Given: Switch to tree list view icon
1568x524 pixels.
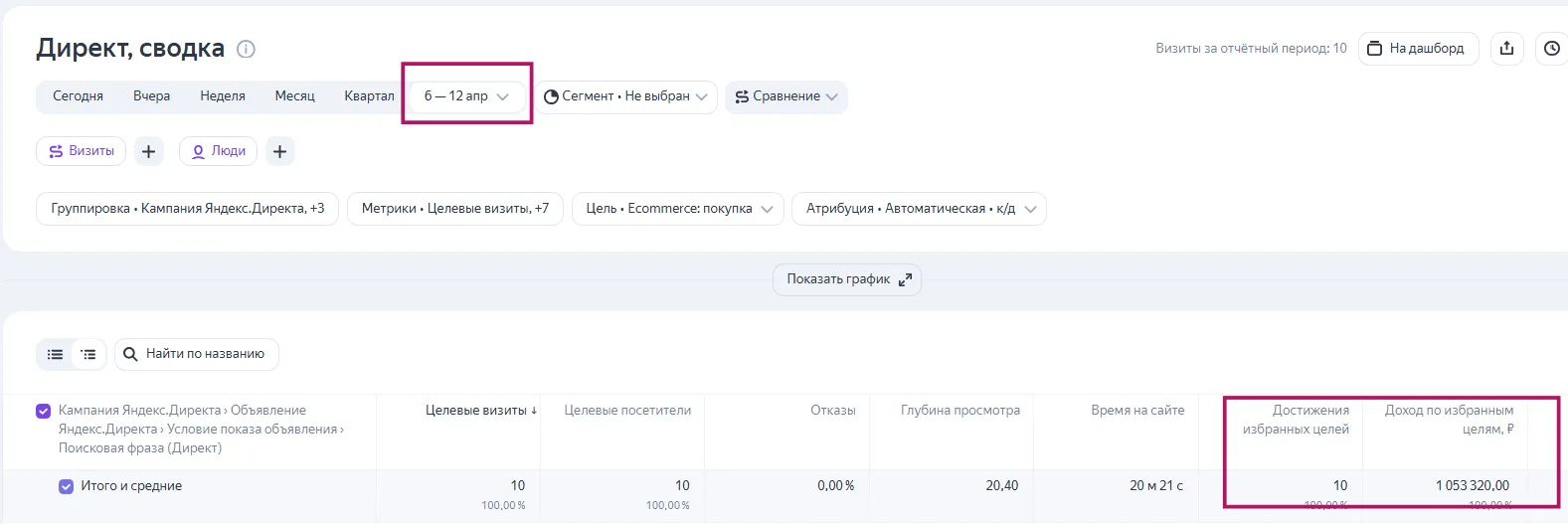Looking at the screenshot, I should [88, 354].
